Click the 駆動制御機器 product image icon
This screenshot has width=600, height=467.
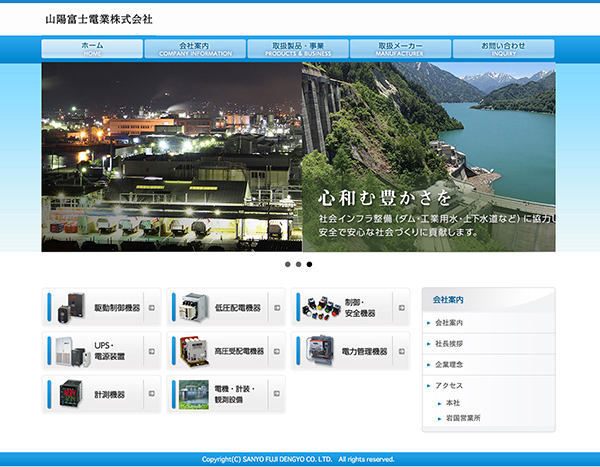pos(70,307)
